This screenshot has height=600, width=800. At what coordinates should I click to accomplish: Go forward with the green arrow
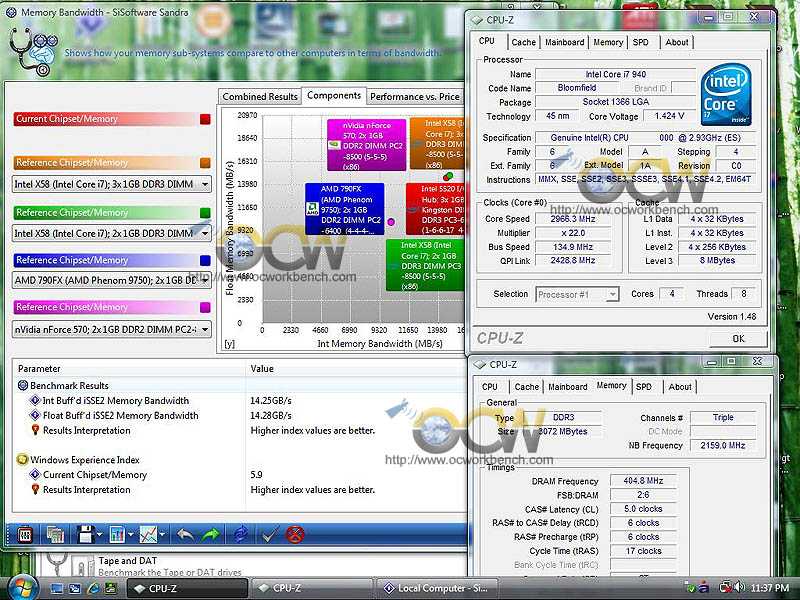(210, 535)
